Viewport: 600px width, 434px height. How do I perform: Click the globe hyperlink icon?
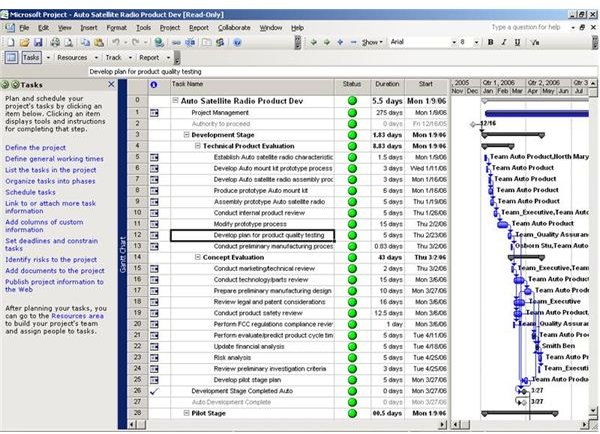coord(159,42)
